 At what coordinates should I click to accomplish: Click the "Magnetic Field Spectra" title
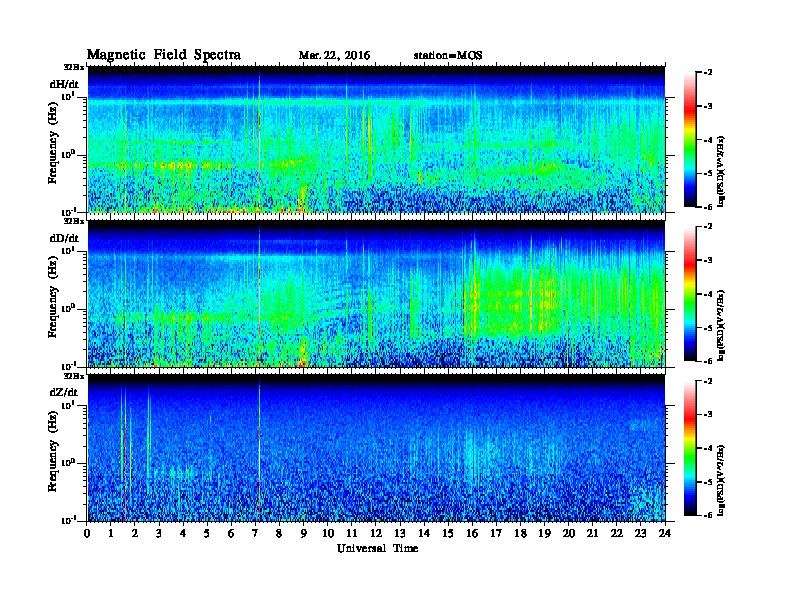click(x=164, y=55)
